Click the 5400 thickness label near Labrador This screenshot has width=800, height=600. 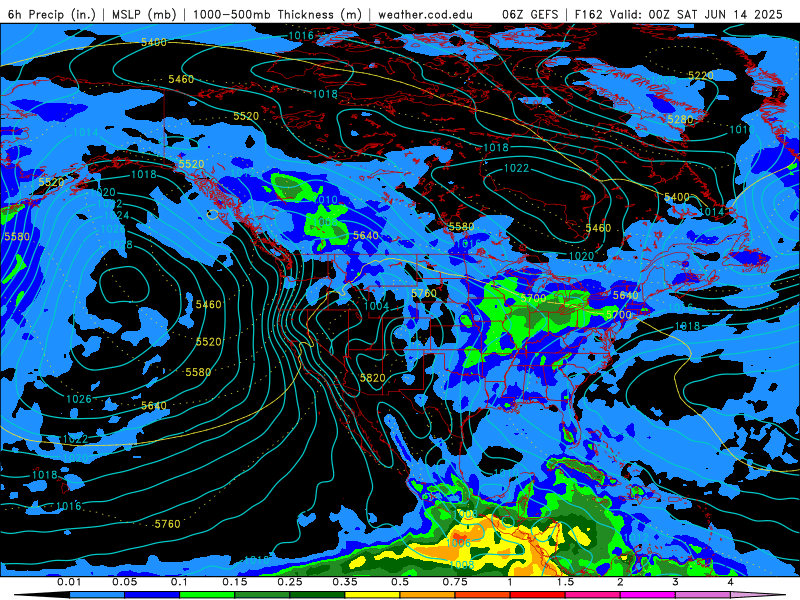677,197
